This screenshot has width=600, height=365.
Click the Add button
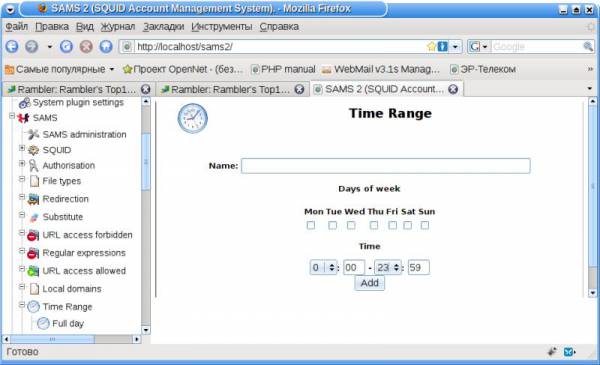(x=369, y=283)
